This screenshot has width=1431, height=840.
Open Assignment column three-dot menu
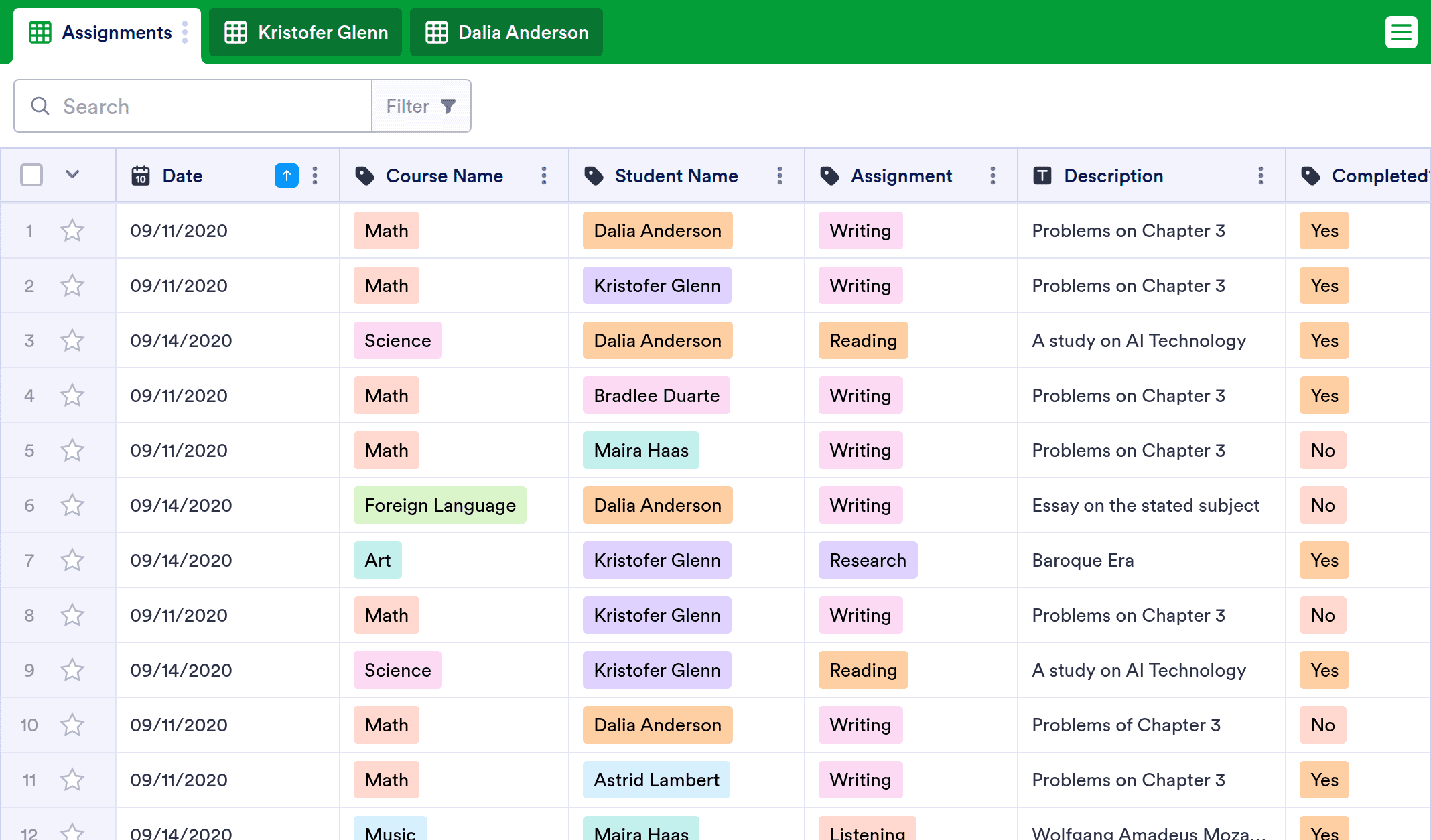click(993, 176)
